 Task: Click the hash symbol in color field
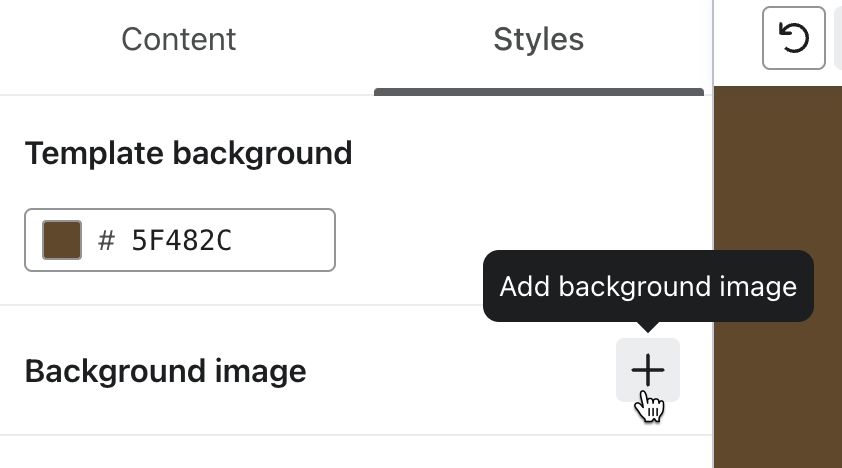point(107,240)
